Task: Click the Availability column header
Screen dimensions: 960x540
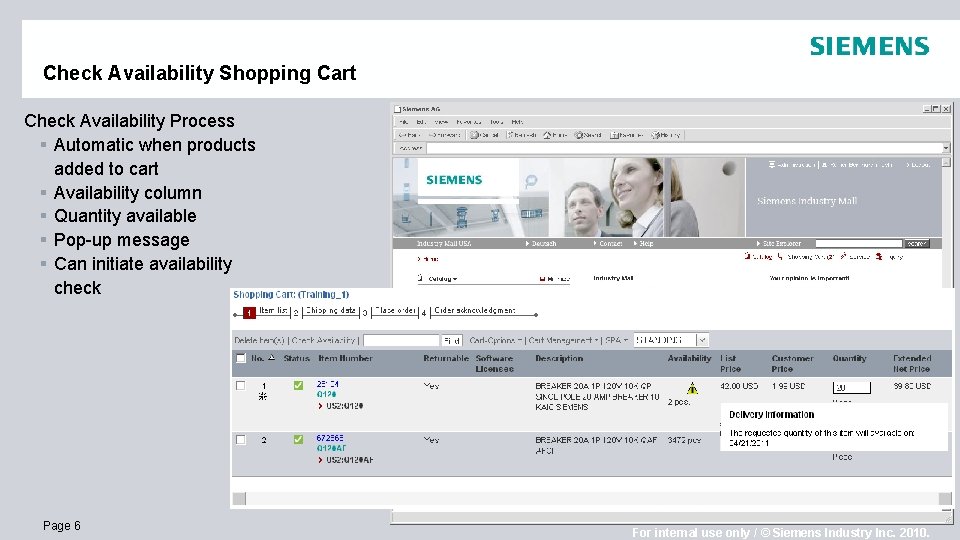Action: [x=689, y=358]
